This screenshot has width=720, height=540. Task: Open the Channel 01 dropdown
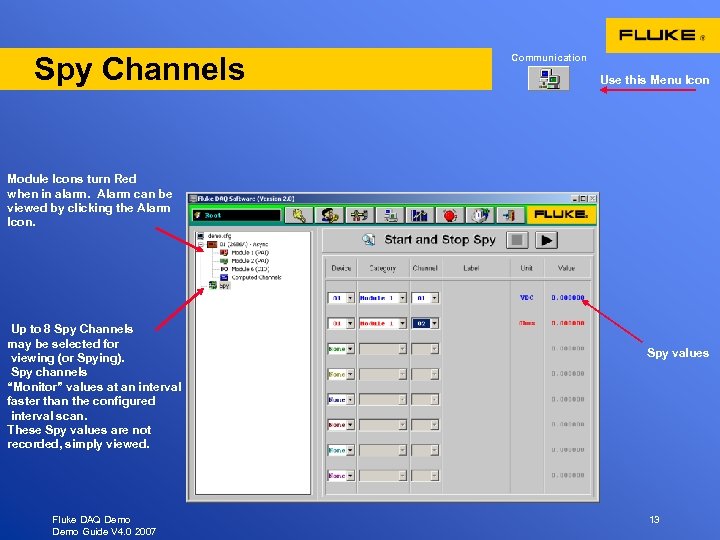coord(434,298)
